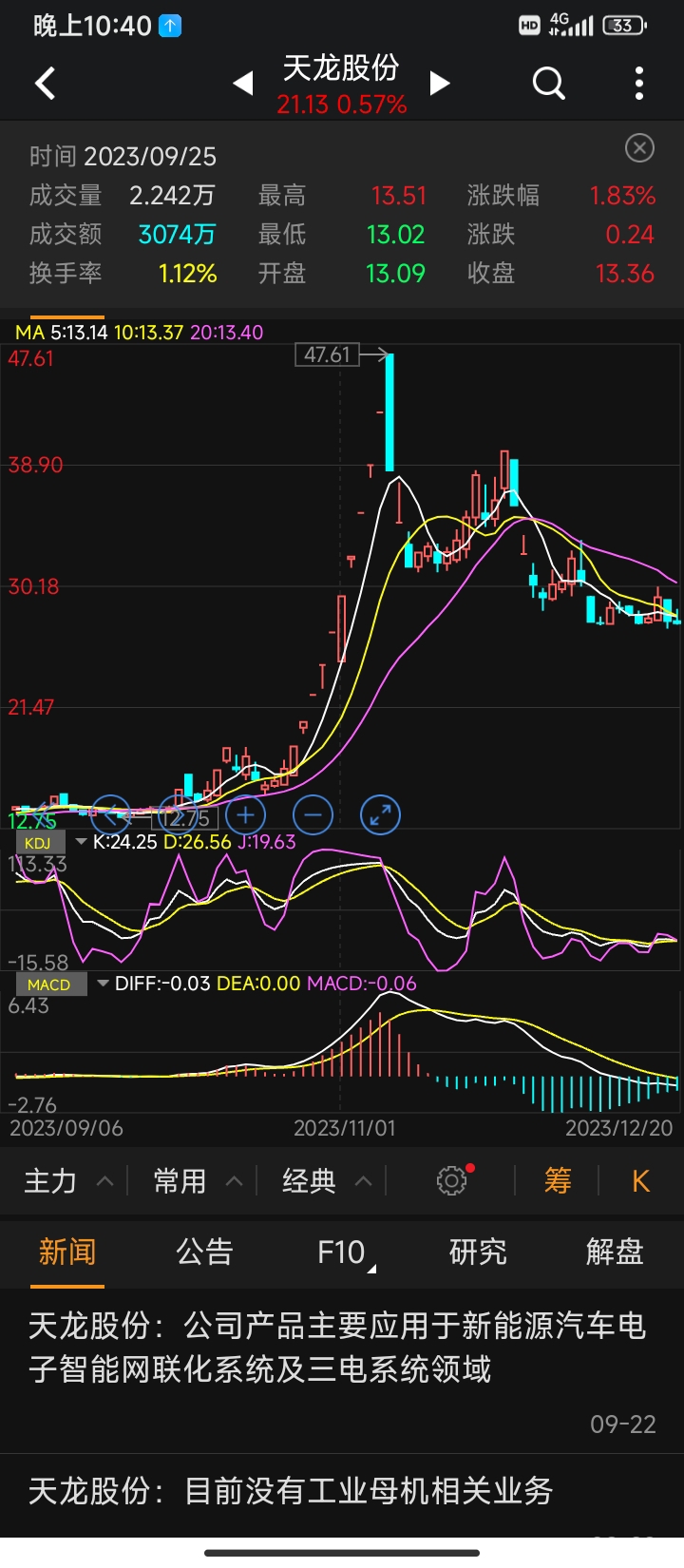
Task: Tap the 4G signal status icon
Action: click(x=571, y=25)
